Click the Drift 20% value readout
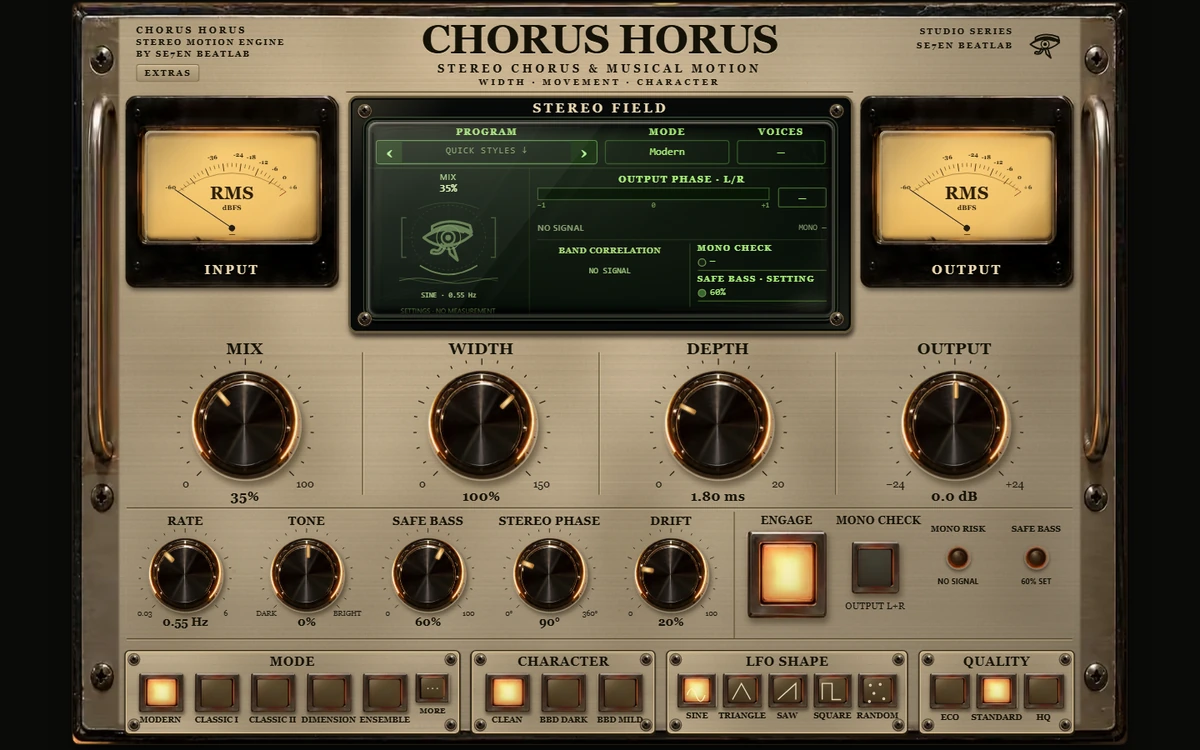1200x750 pixels. (671, 622)
